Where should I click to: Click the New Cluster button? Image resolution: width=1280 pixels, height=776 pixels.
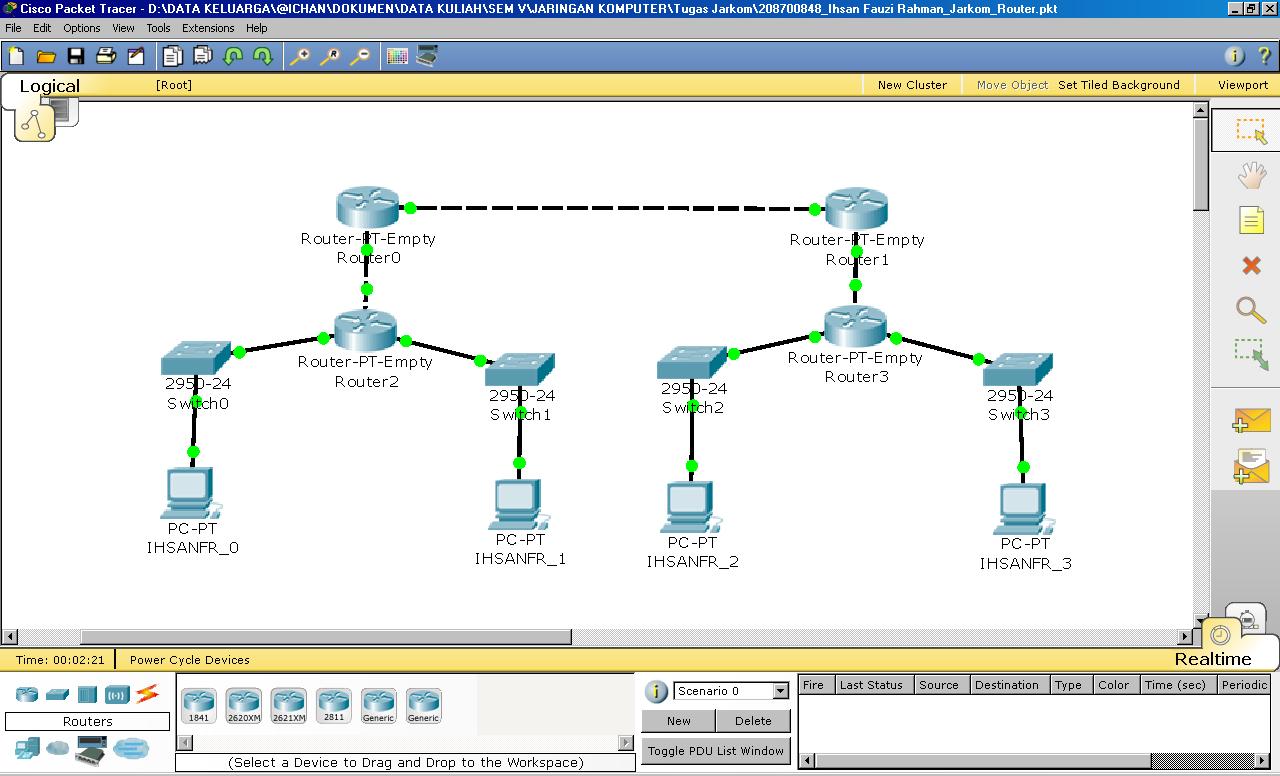tap(912, 85)
